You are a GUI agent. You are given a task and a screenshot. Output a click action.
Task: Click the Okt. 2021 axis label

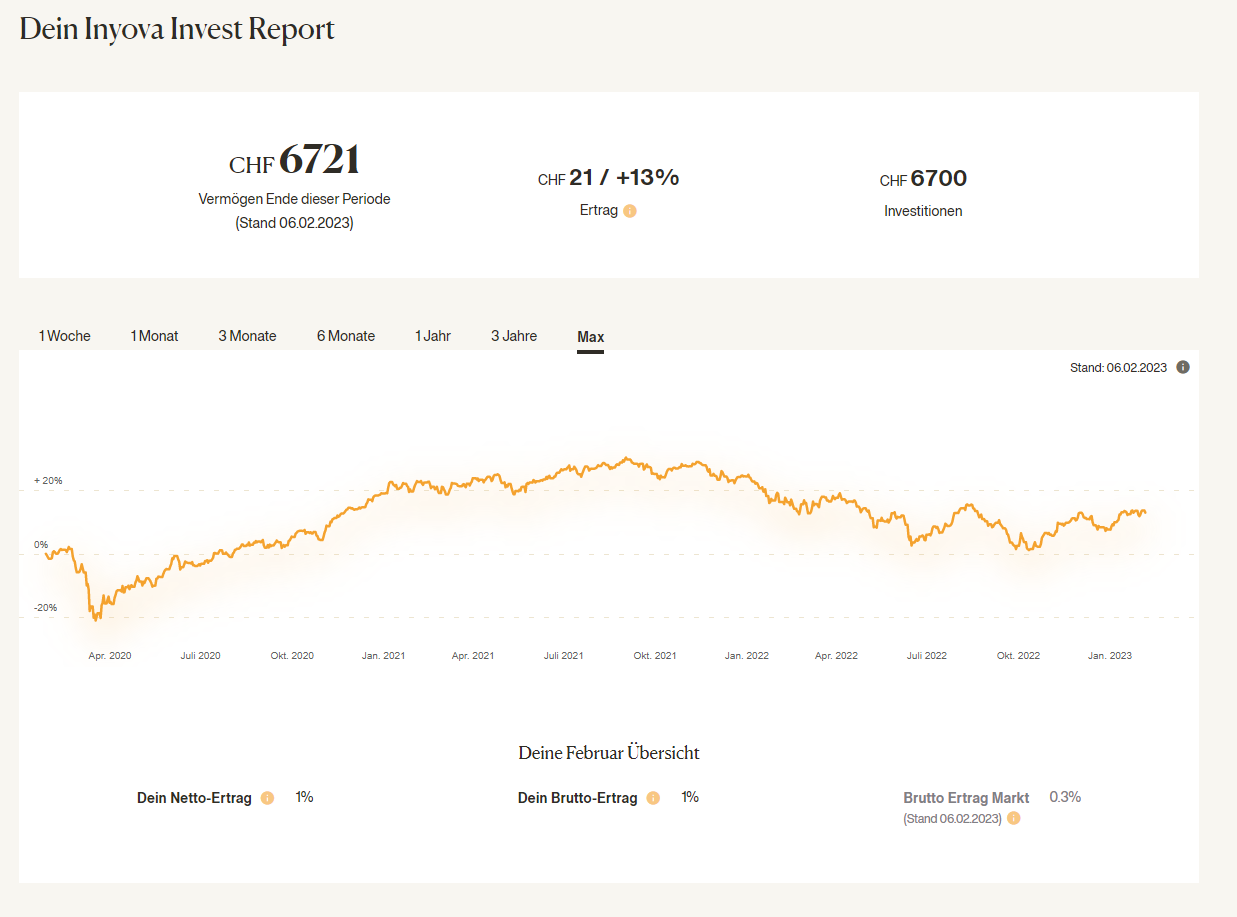pos(655,656)
